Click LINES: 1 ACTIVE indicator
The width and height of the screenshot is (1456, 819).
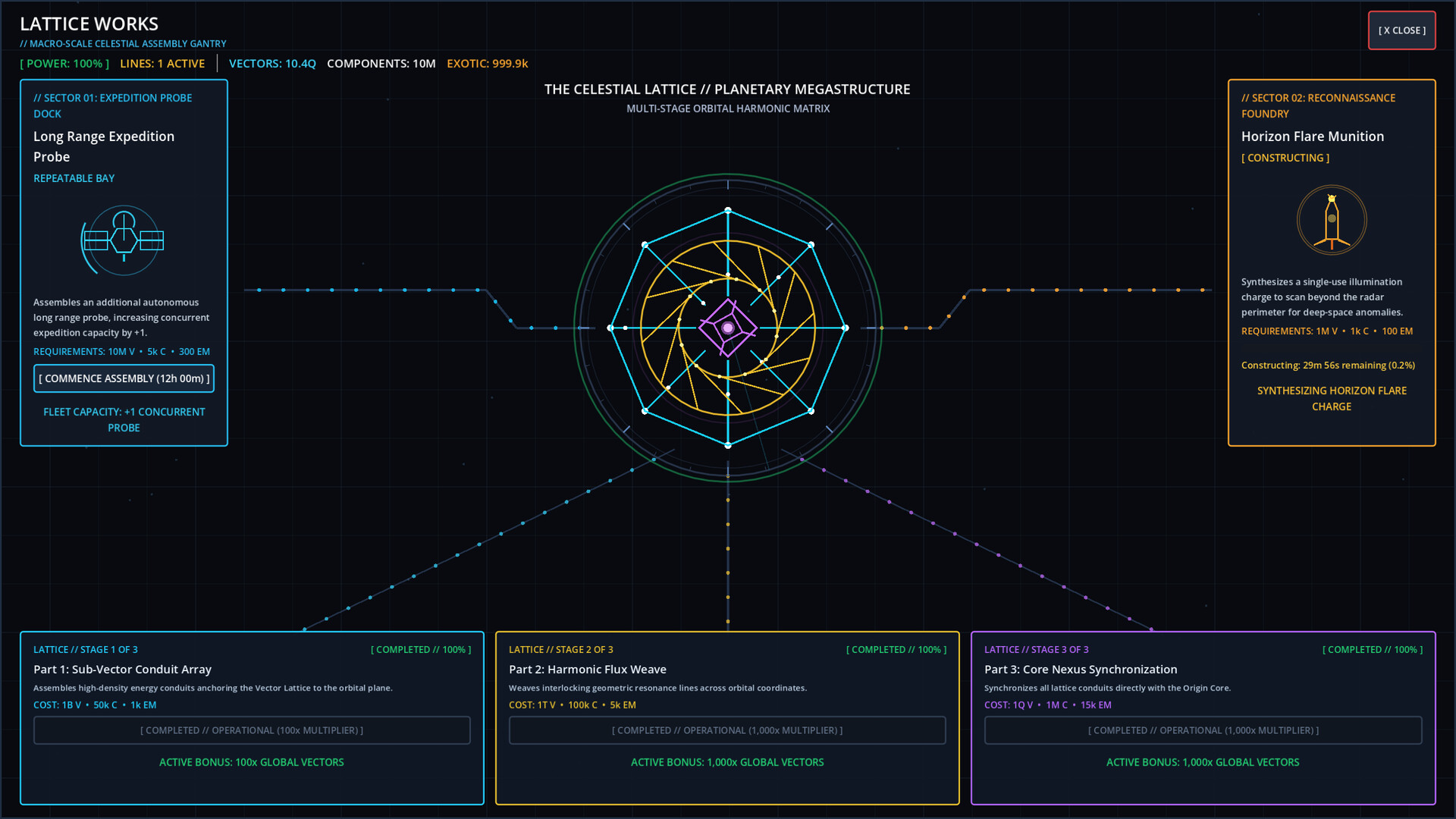click(x=162, y=64)
